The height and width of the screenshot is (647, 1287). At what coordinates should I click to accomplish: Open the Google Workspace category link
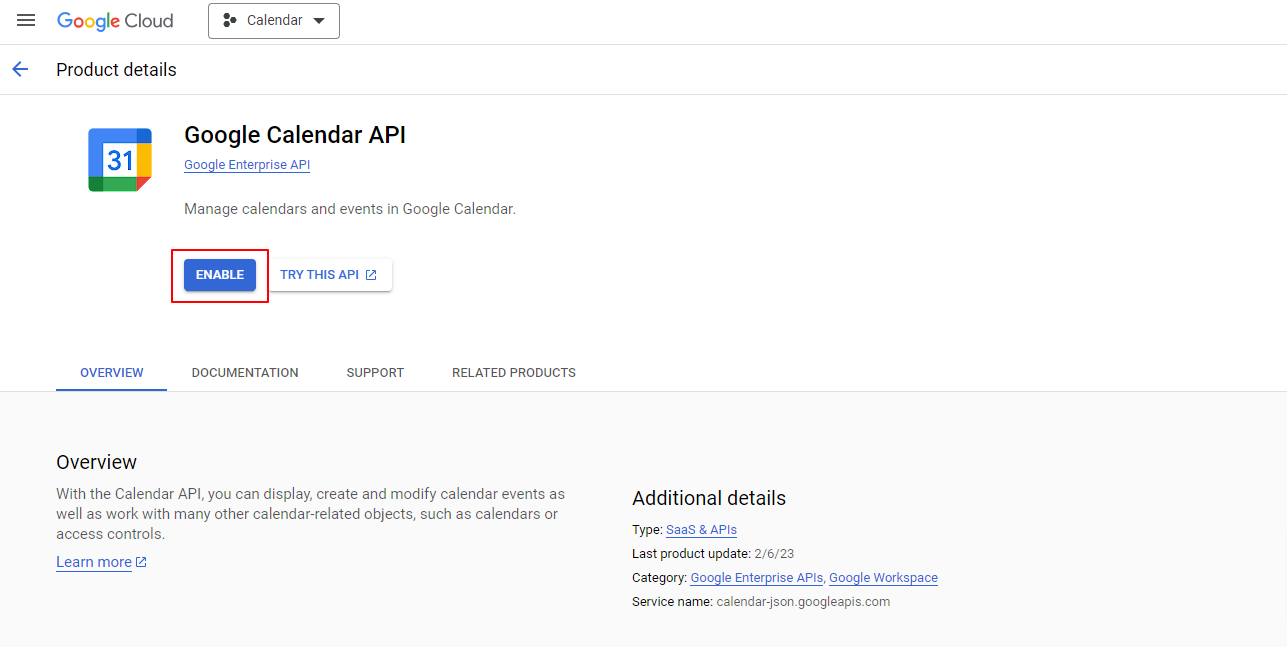(x=883, y=578)
